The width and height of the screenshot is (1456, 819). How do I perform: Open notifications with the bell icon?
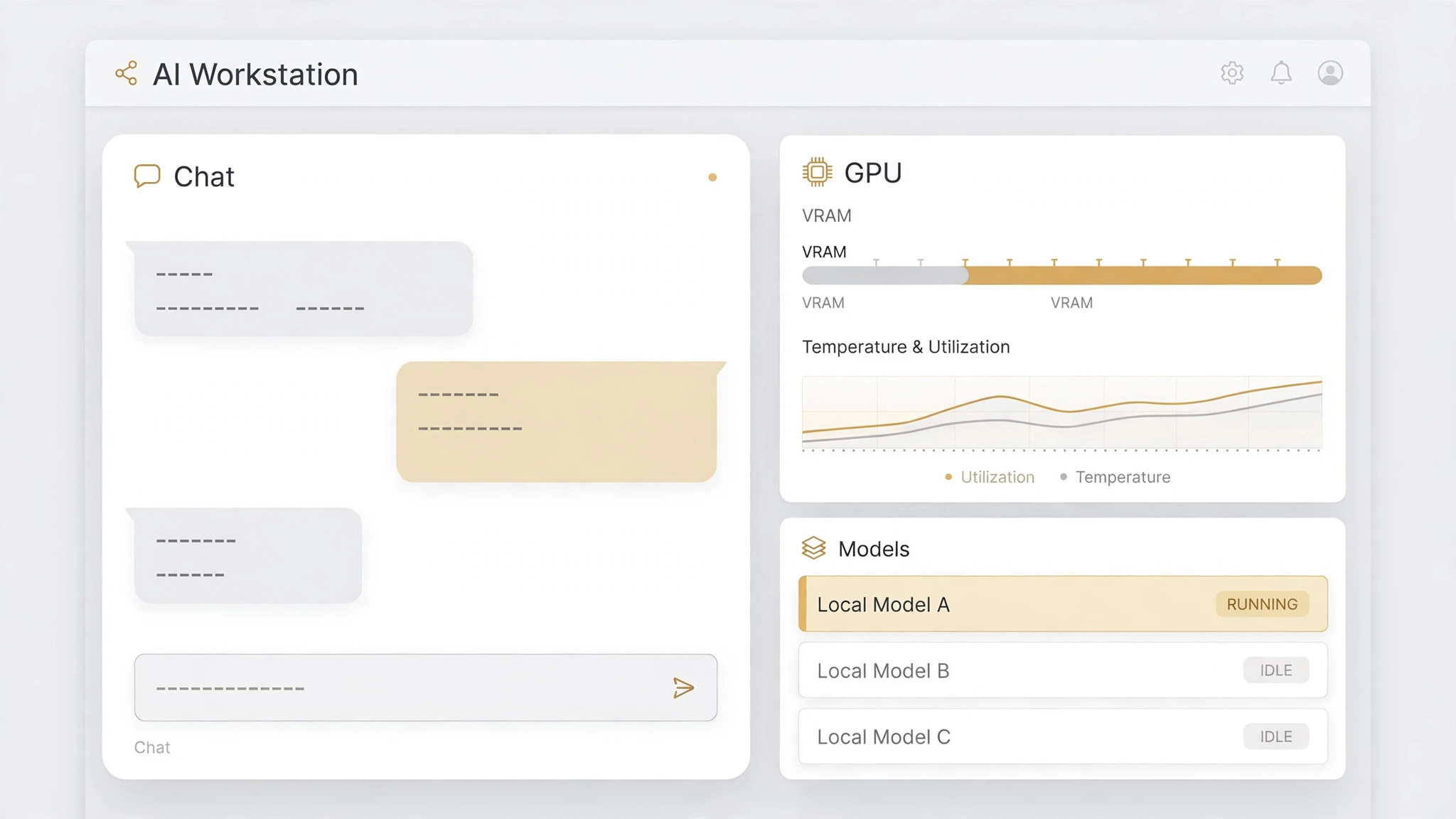(1281, 73)
